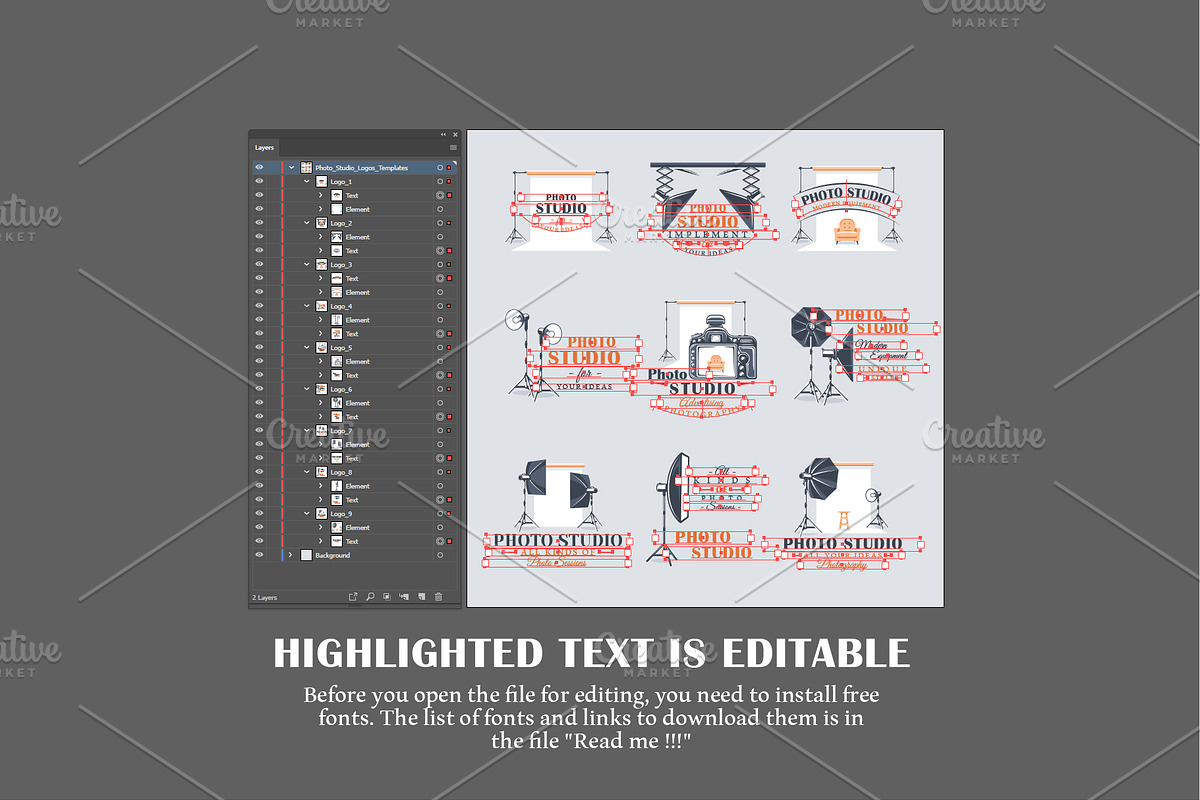Hide the Logo_5 layer
1200x800 pixels.
coord(259,348)
